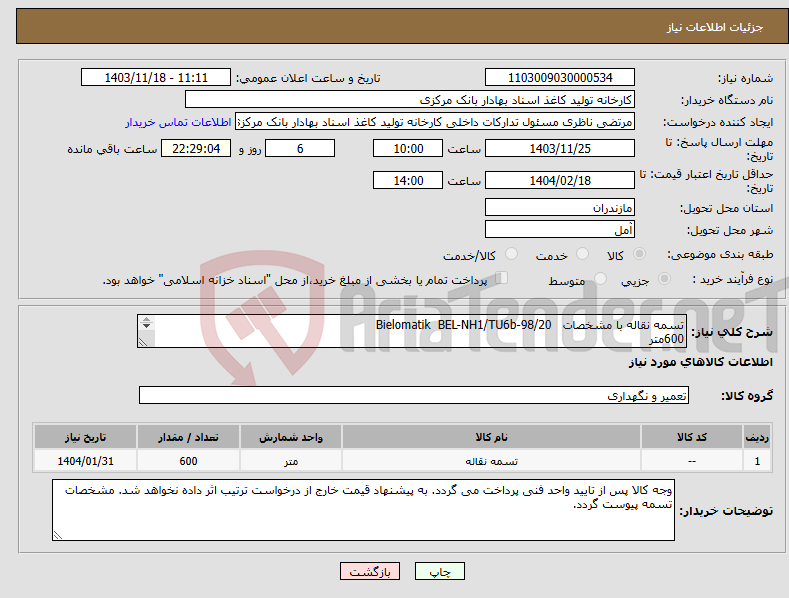Click the announcement date field 1403/11/18
Viewport: 789px width, 598px height.
click(156, 78)
